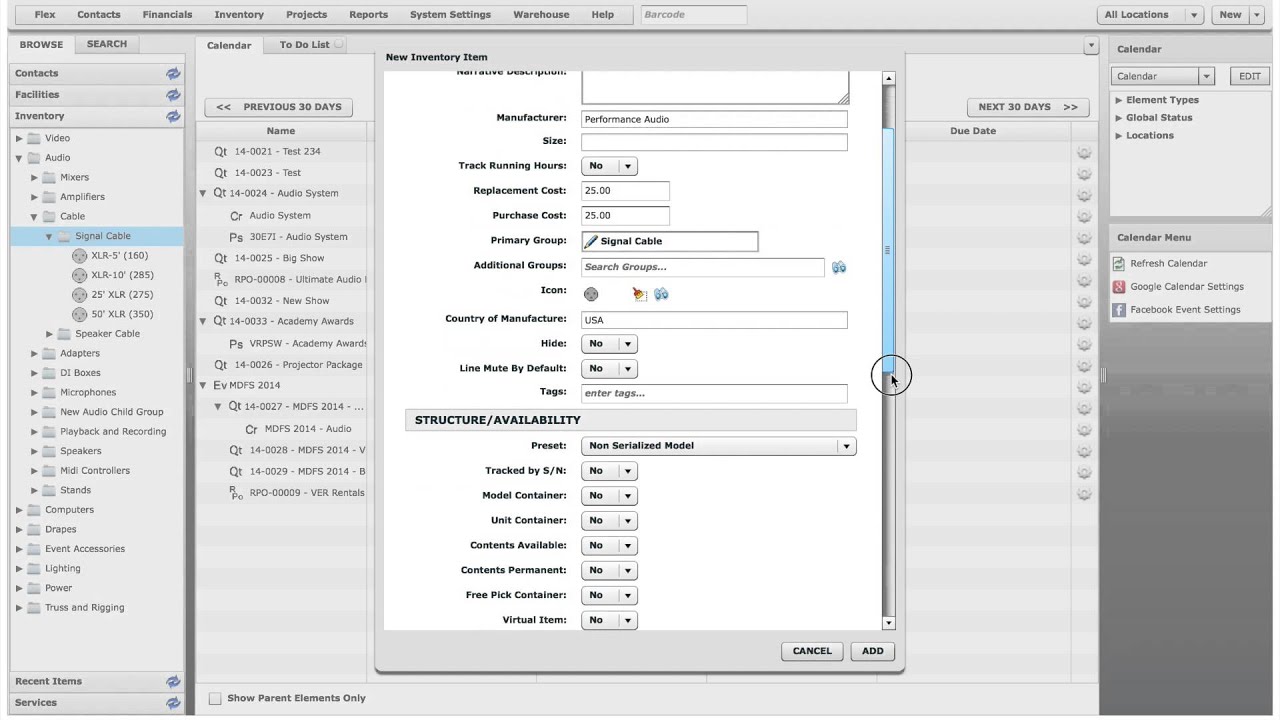Image resolution: width=1280 pixels, height=720 pixels.
Task: Open Google Calendar Settings icon
Action: coord(1119,287)
